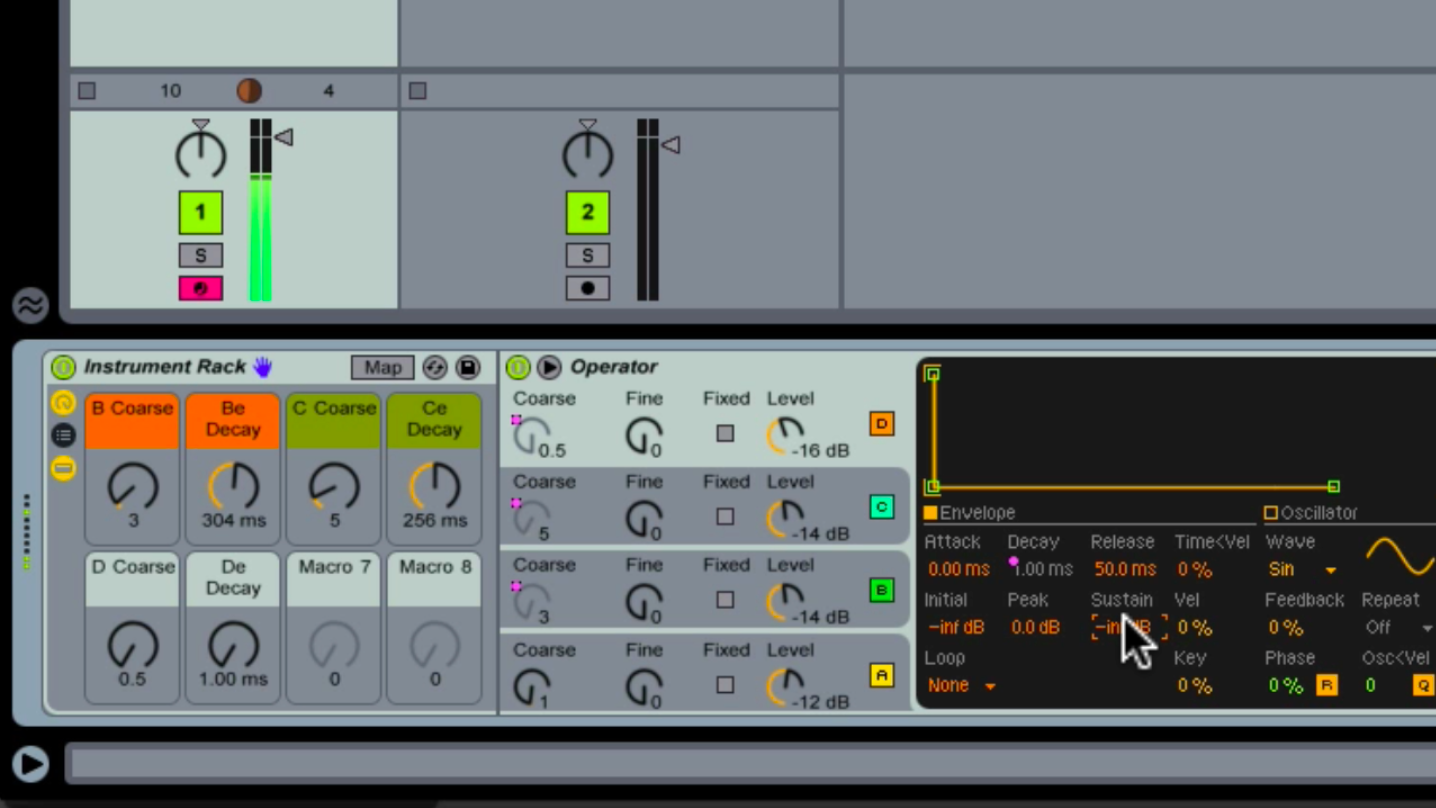The image size is (1436, 808).
Task: Click the Be Decay macro knob
Action: pos(233,486)
